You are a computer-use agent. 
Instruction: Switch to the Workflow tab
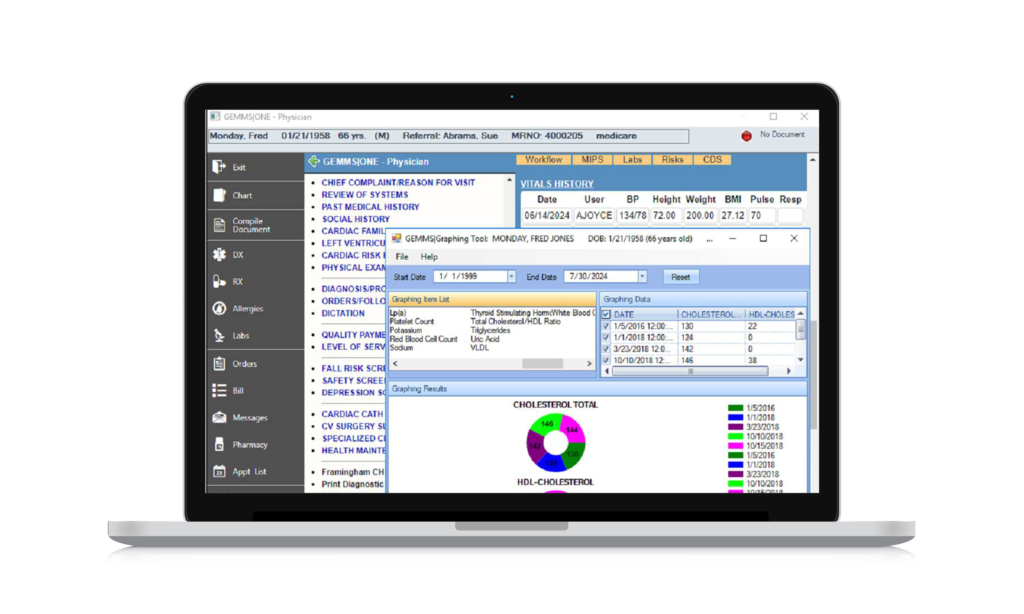[543, 160]
